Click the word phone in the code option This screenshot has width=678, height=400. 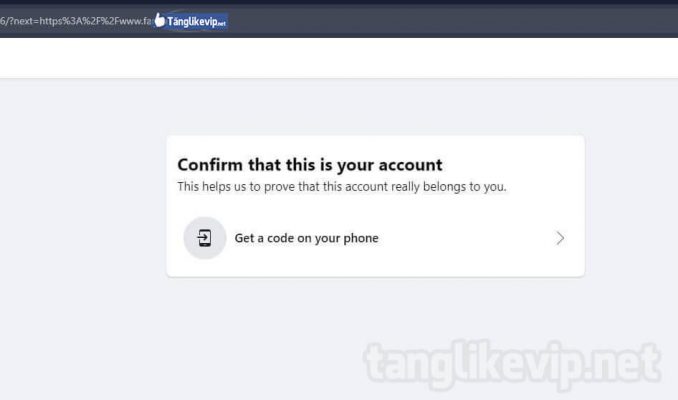361,238
